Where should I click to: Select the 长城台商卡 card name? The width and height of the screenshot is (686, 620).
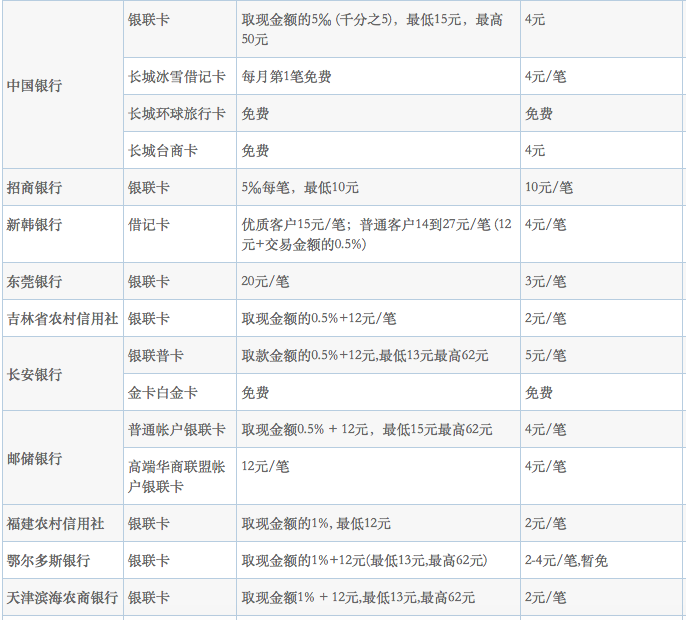[162, 151]
